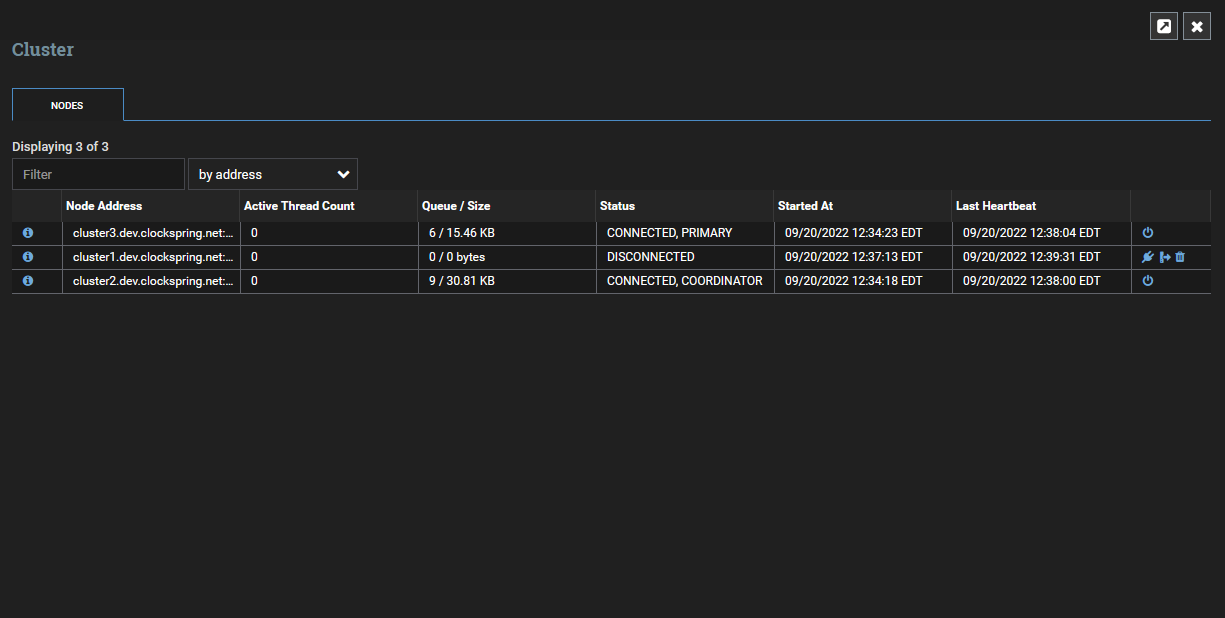
Task: View details for the cluster3 node
Action: click(x=28, y=232)
